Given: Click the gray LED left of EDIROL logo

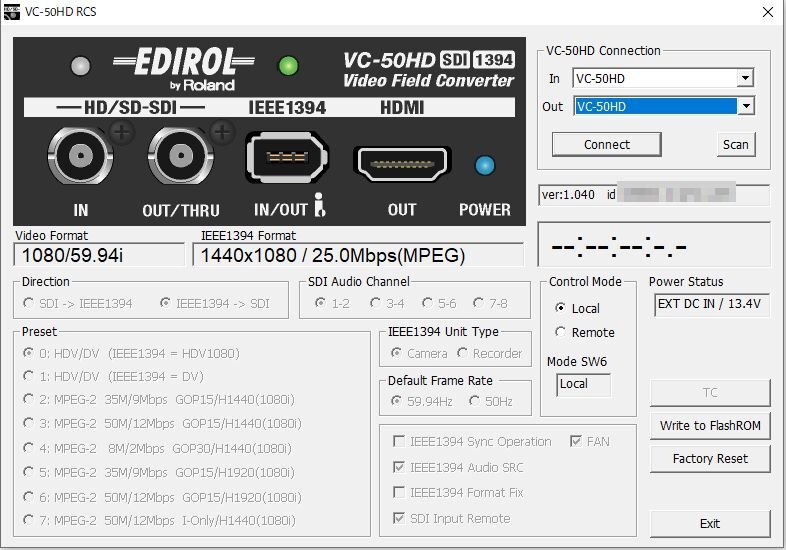Looking at the screenshot, I should [x=80, y=66].
